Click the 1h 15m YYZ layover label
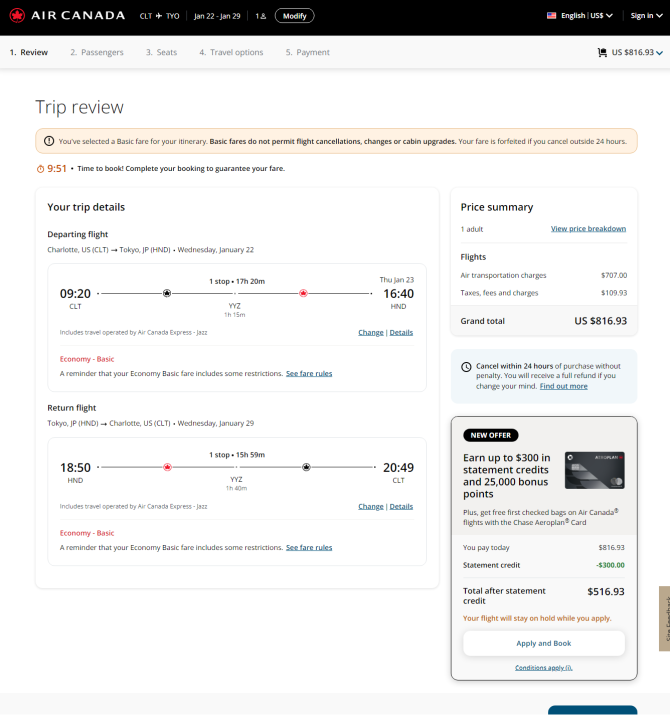Image resolution: width=670 pixels, height=715 pixels. [234, 315]
